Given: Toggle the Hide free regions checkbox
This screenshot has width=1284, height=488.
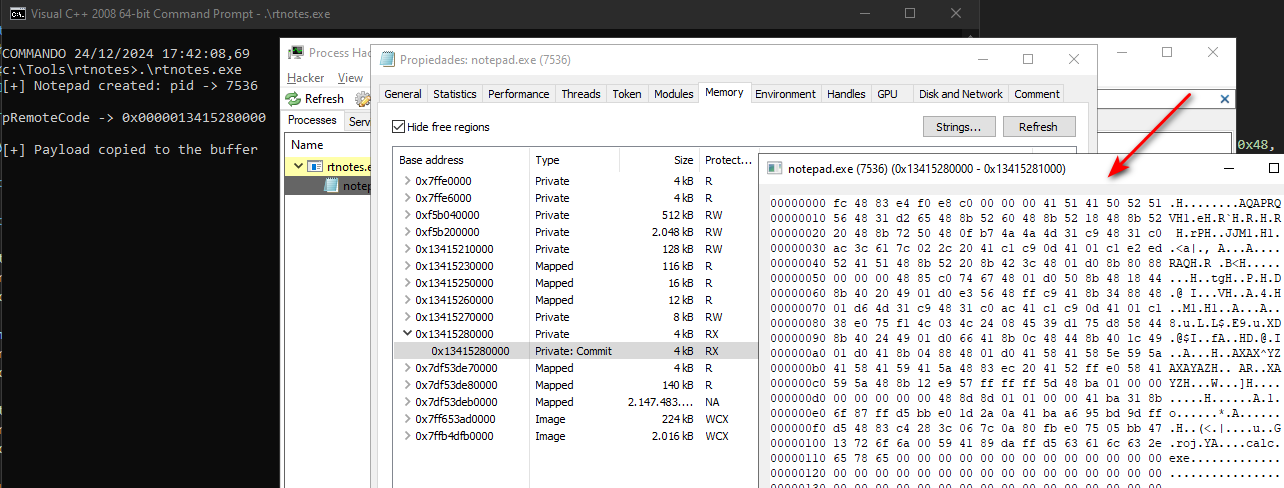Looking at the screenshot, I should (399, 127).
